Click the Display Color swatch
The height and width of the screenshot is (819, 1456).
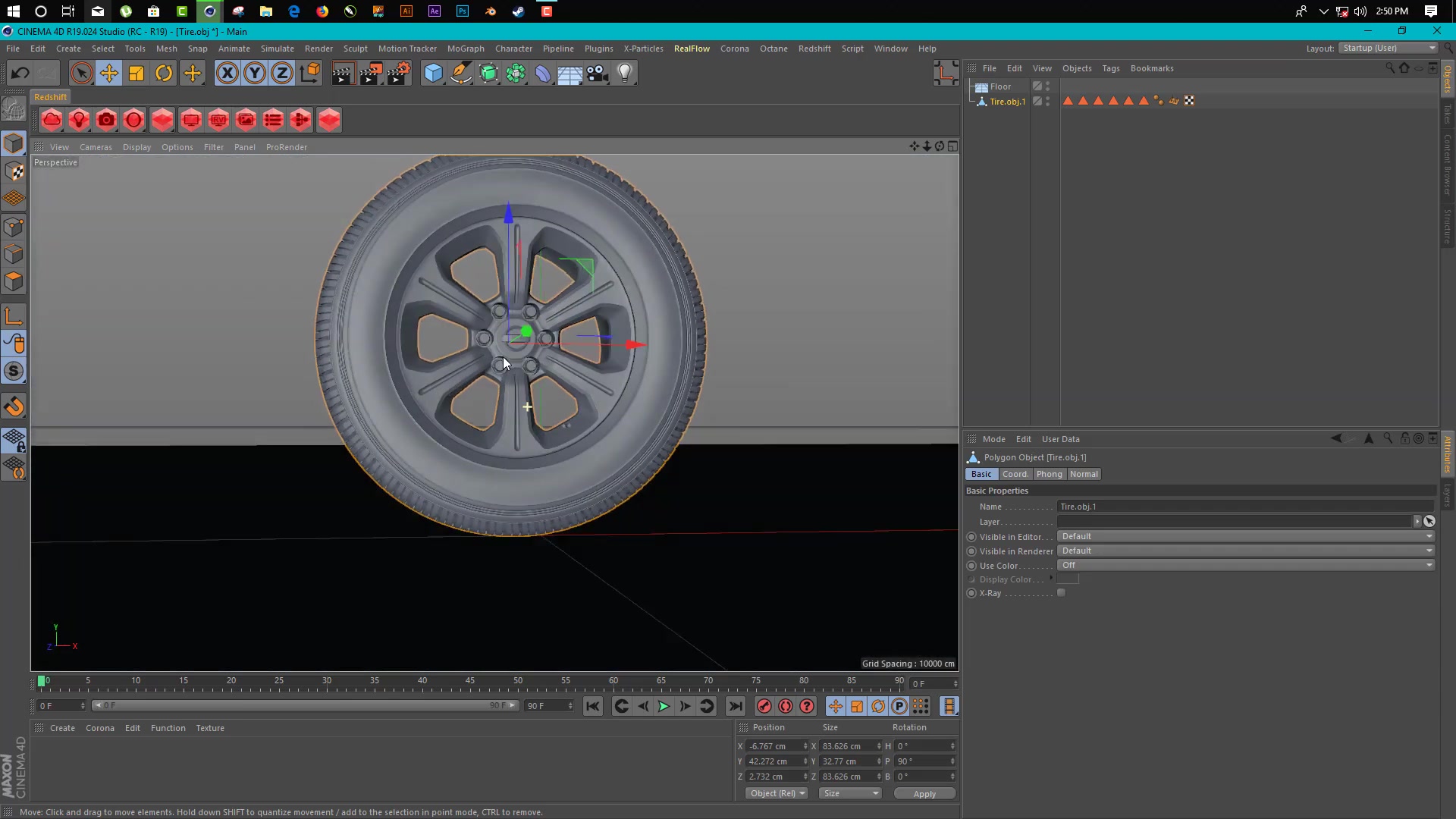coord(1068,579)
